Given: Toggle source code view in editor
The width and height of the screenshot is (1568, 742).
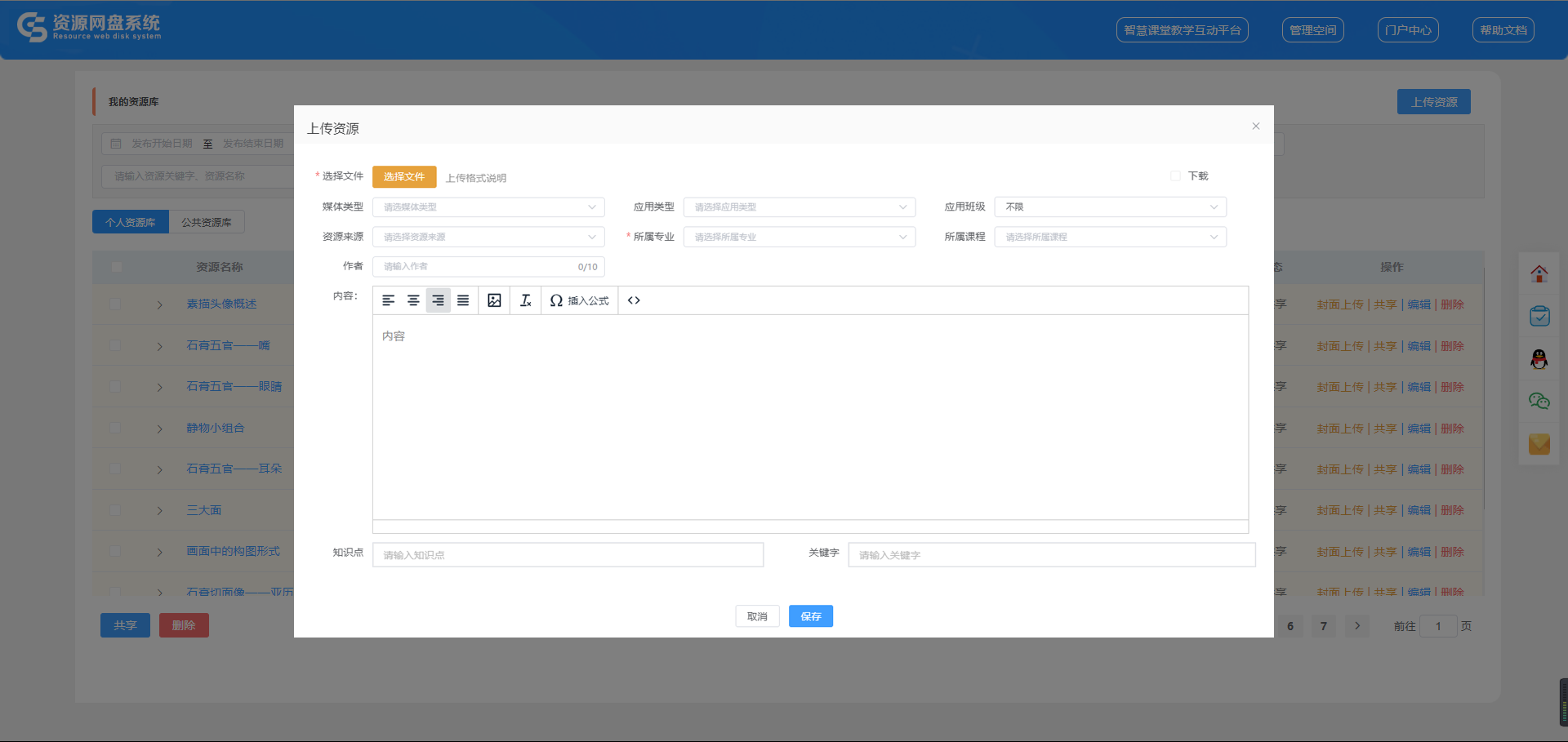Looking at the screenshot, I should [634, 300].
